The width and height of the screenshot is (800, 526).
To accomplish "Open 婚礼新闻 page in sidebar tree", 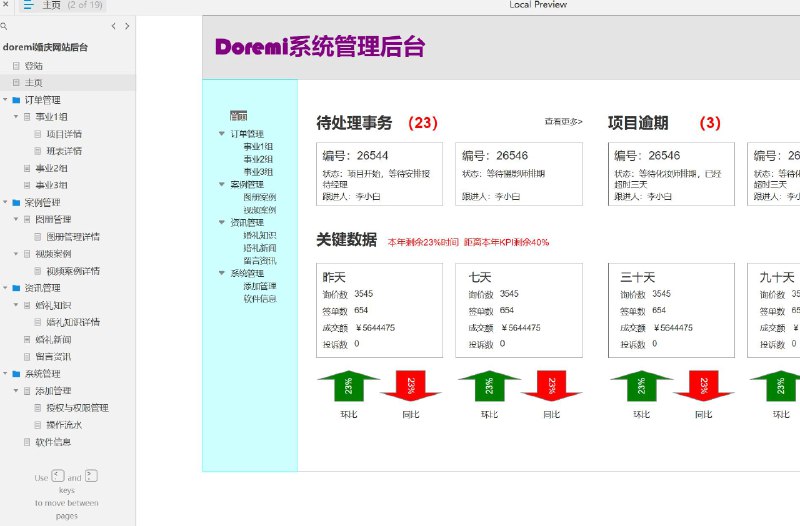I will [53, 339].
